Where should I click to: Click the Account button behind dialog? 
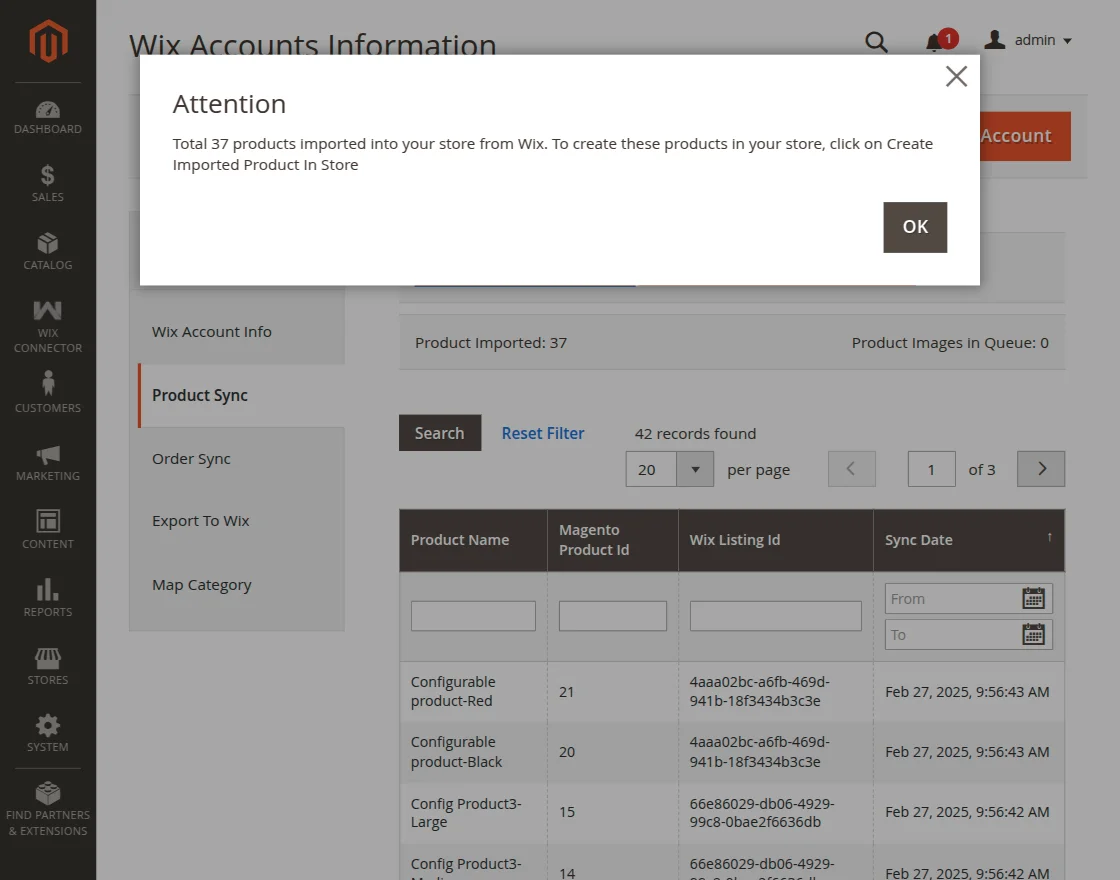1025,136
